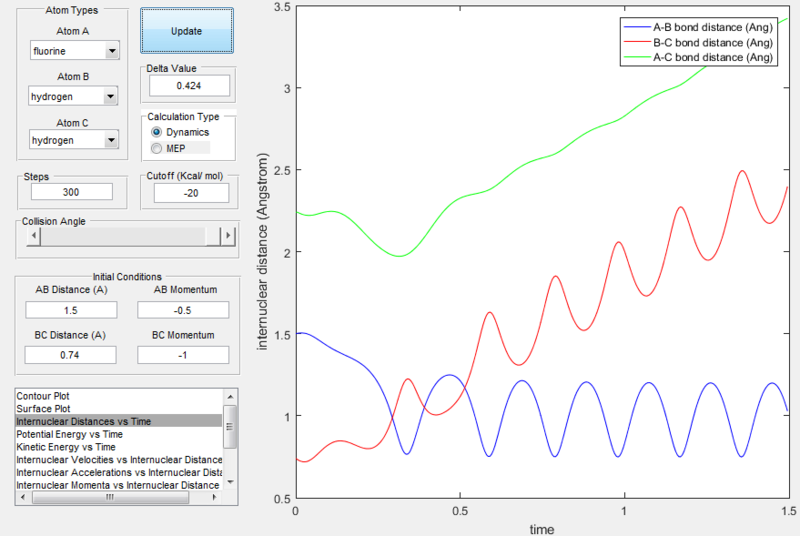Click the plot list scroll down arrow
This screenshot has width=800, height=536.
click(230, 482)
